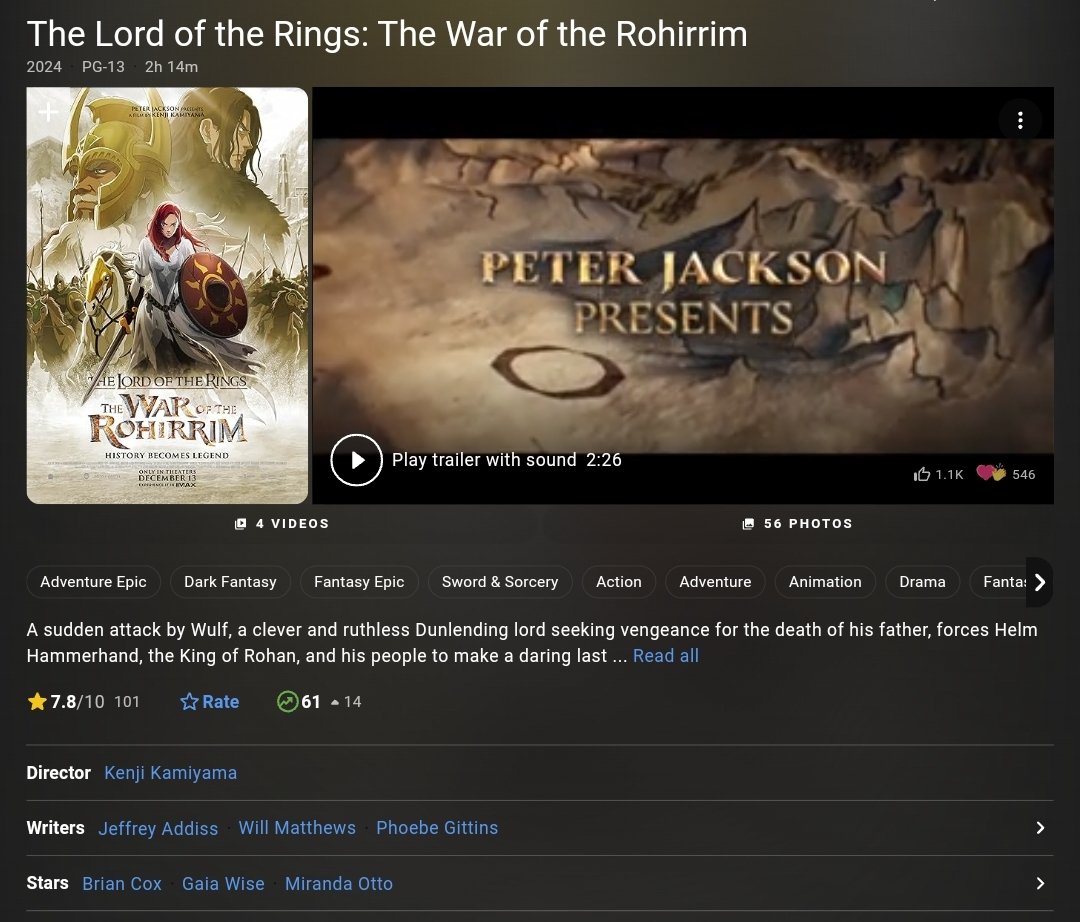
Task: Open star Gaia Wise's page
Action: (223, 883)
